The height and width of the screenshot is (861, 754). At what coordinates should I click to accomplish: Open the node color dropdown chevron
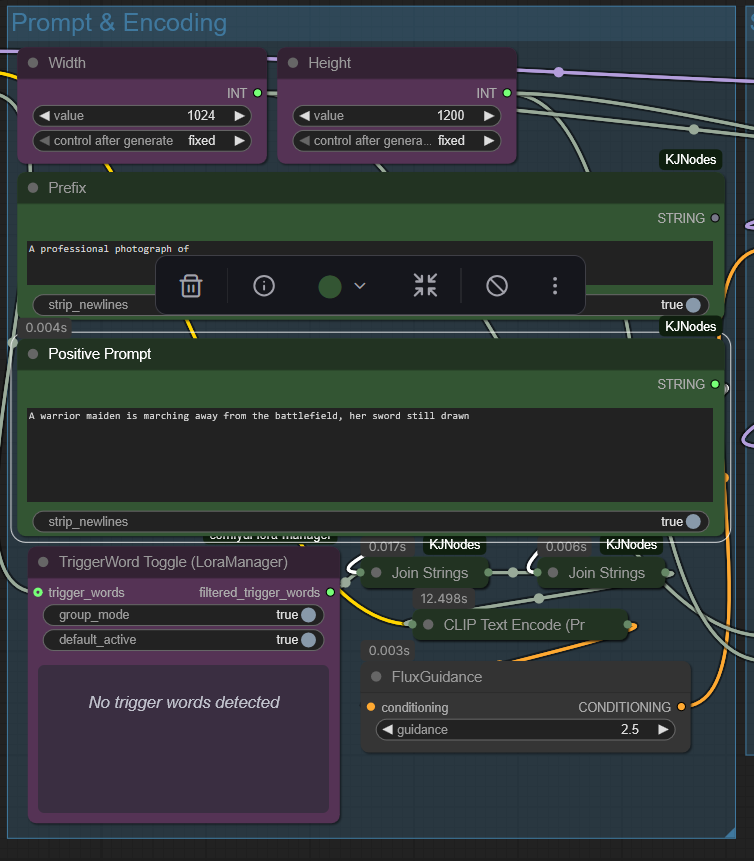click(360, 286)
